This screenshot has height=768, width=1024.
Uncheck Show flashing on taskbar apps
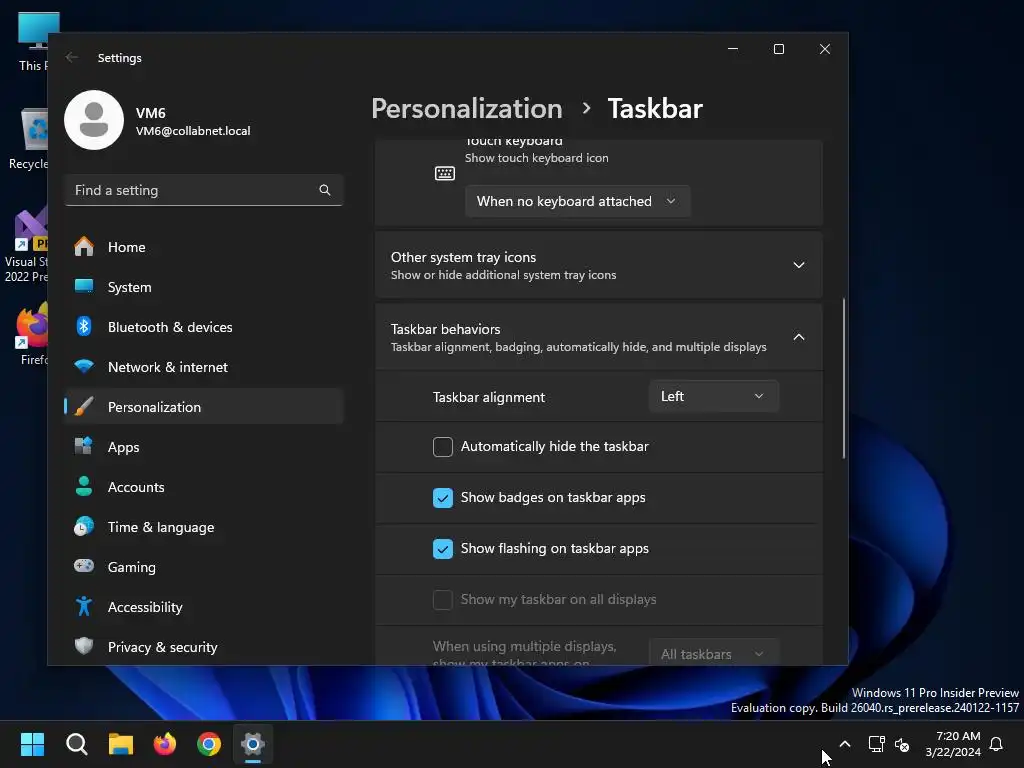point(443,549)
